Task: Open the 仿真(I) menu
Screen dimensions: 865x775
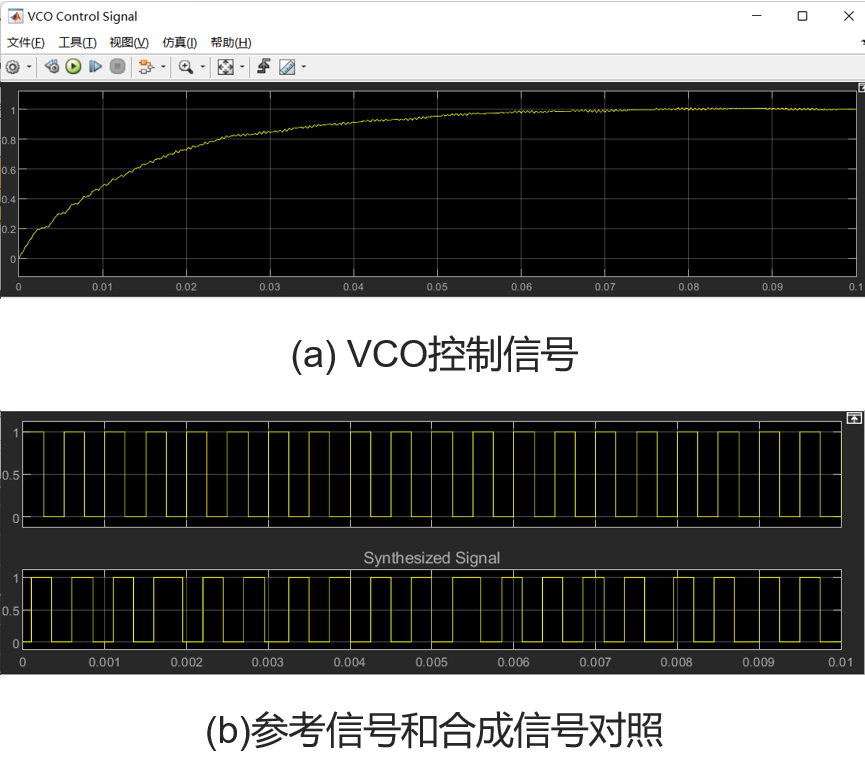Action: (x=180, y=42)
